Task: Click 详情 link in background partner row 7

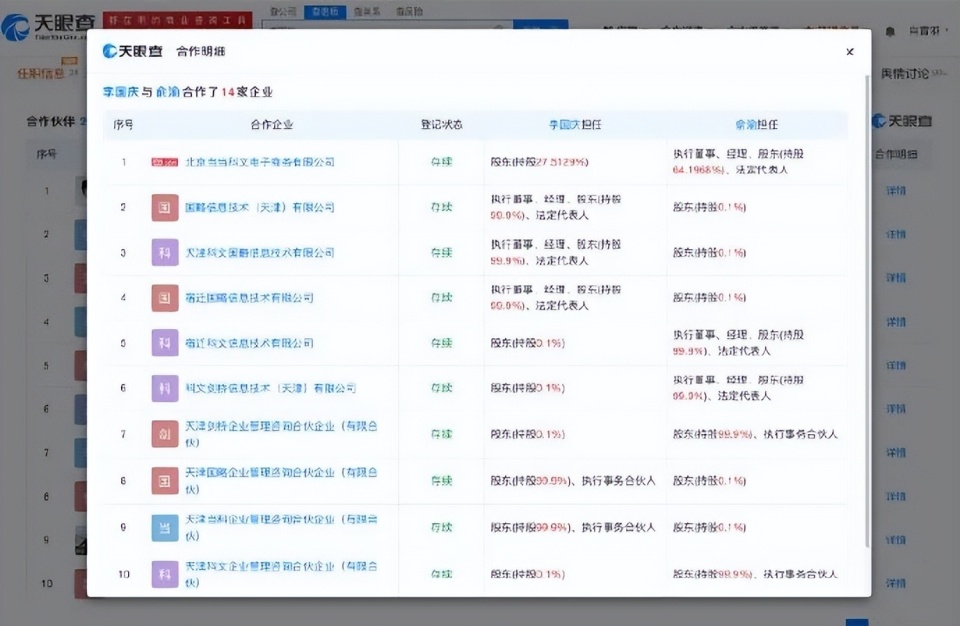Action: point(896,453)
